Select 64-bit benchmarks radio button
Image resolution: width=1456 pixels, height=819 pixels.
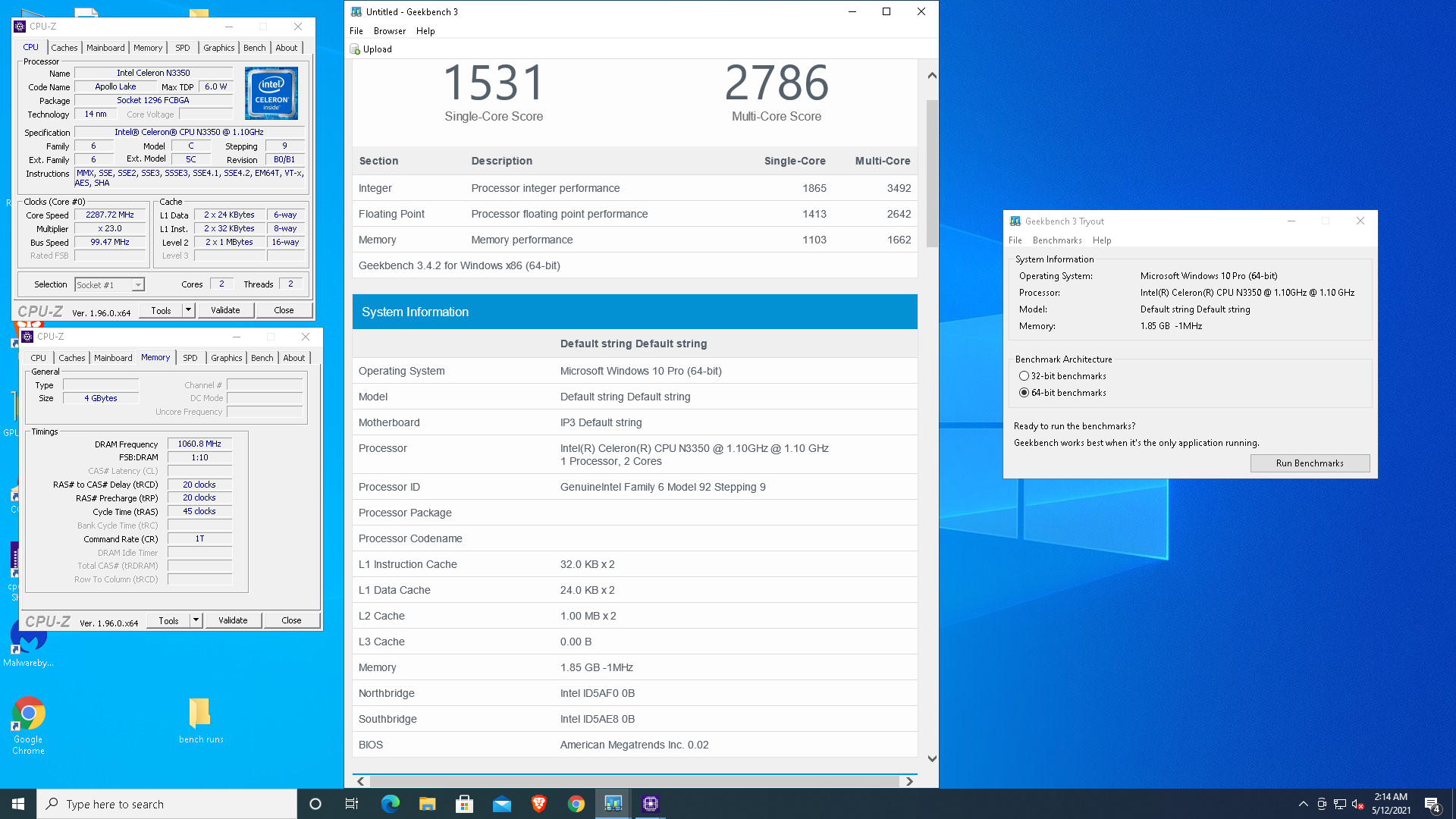tap(1024, 393)
